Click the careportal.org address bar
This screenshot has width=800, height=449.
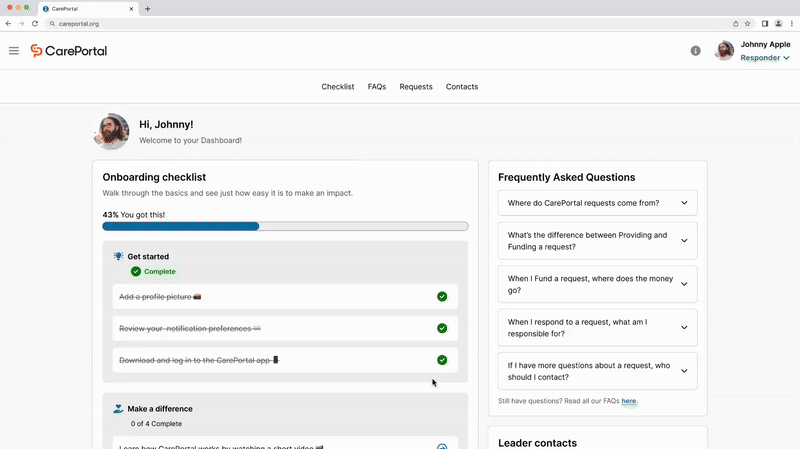click(x=388, y=23)
